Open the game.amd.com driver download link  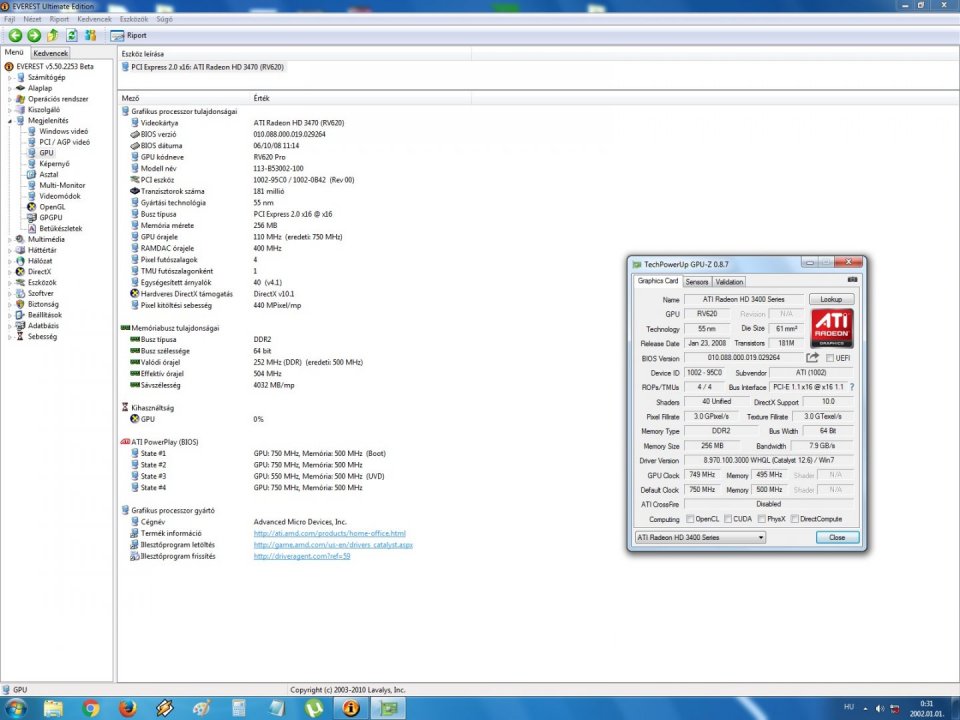tap(333, 544)
